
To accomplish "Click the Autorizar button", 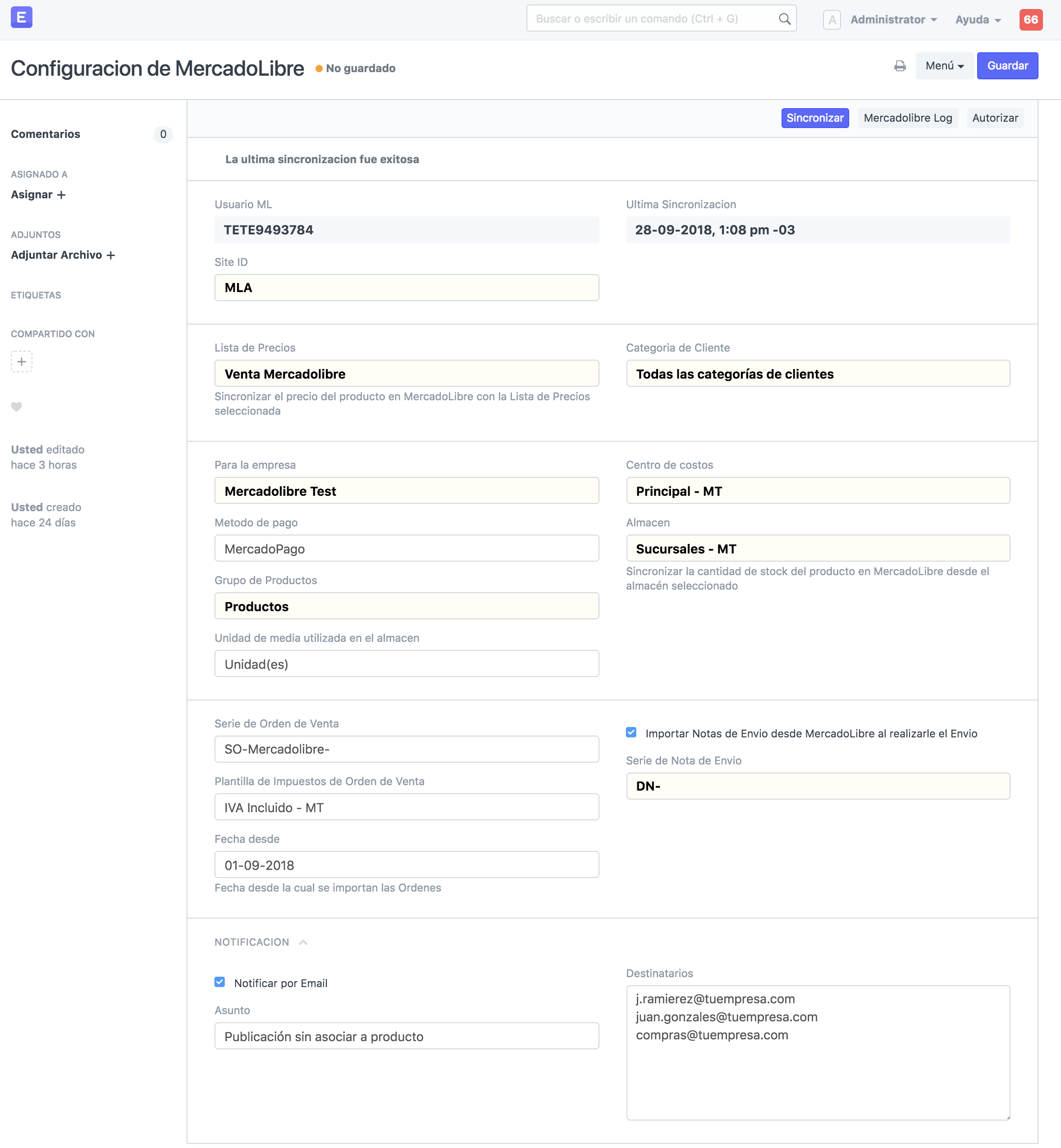I will point(995,118).
